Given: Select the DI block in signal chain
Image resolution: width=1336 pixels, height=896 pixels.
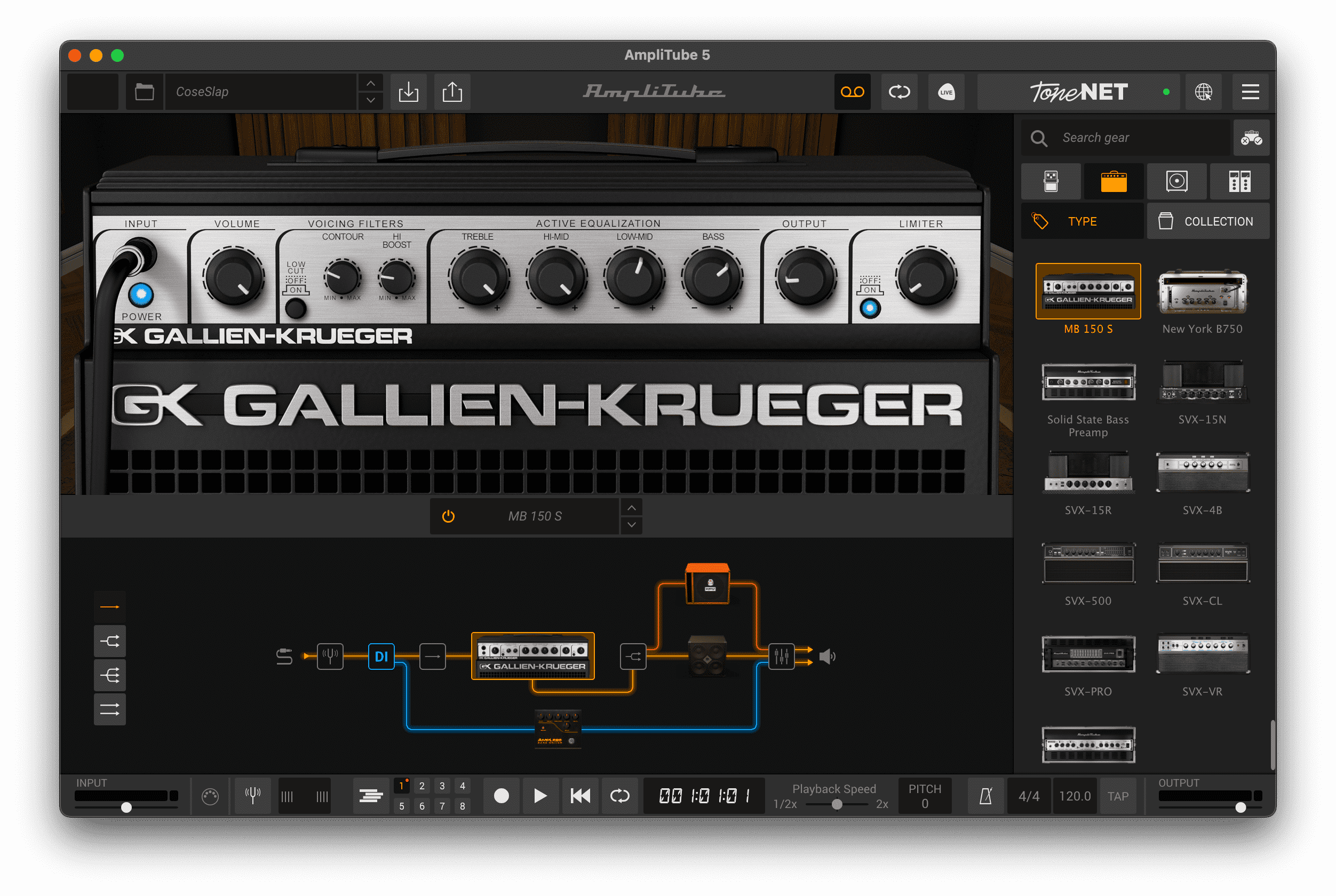Looking at the screenshot, I should 381,656.
